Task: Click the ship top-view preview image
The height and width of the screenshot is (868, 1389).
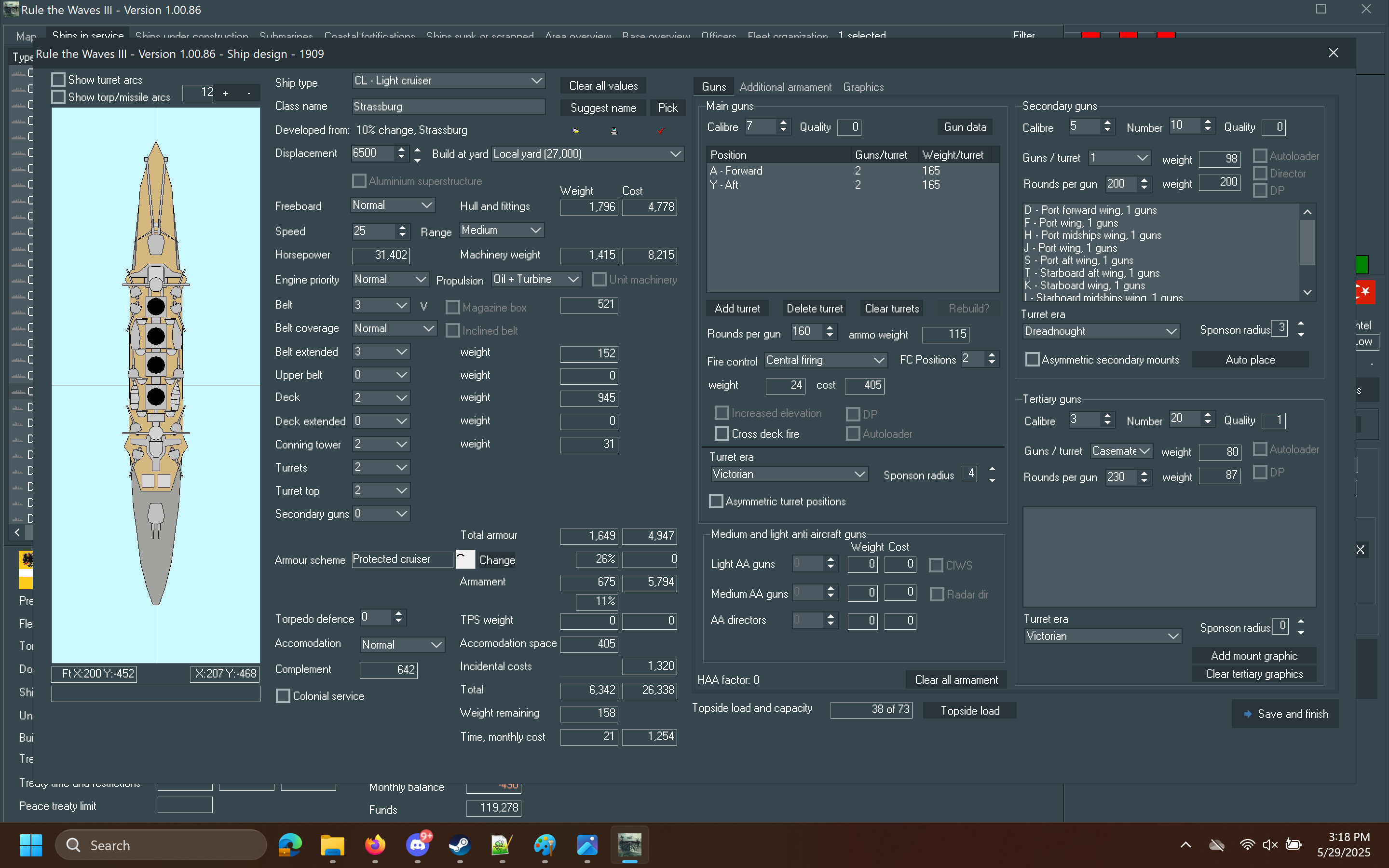Action: click(156, 385)
